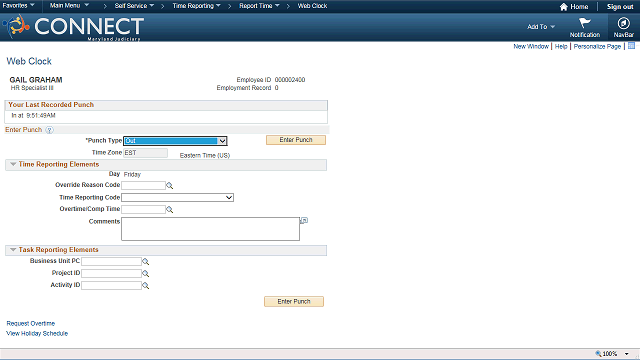Viewport: 640px width, 360px height.
Task: Open New Window link
Action: pos(531,47)
